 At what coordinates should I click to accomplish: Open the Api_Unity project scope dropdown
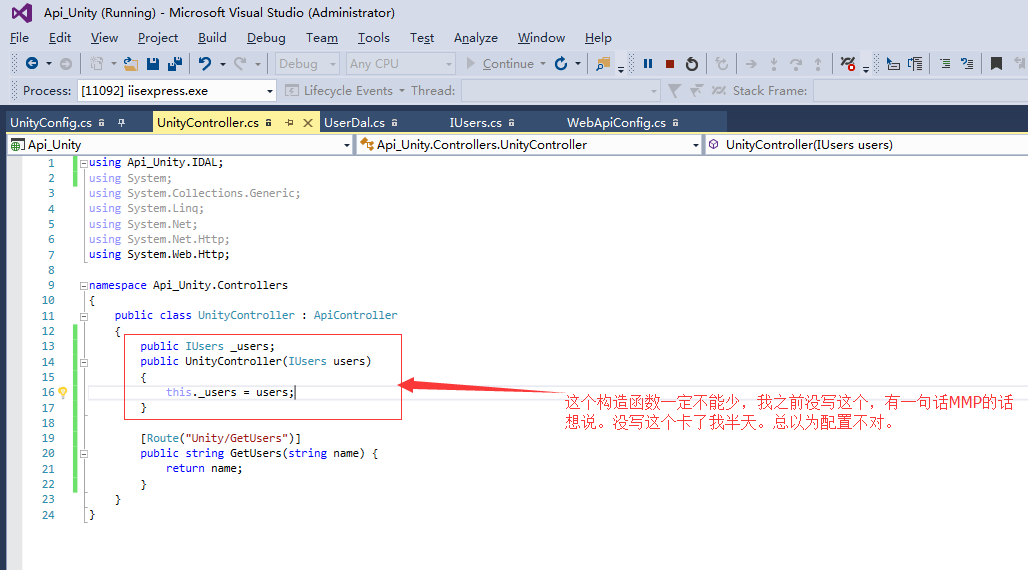(x=180, y=145)
